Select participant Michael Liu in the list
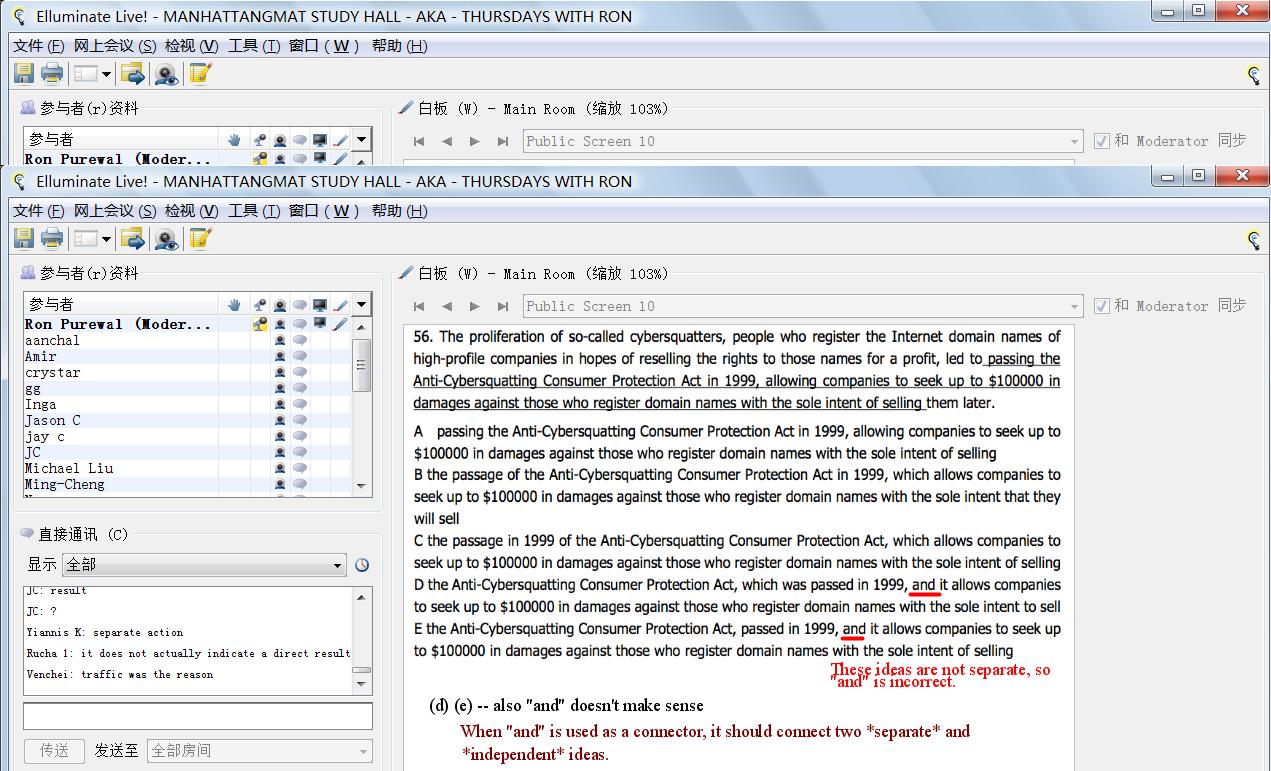Screen dimensions: 1271x771 (68, 468)
